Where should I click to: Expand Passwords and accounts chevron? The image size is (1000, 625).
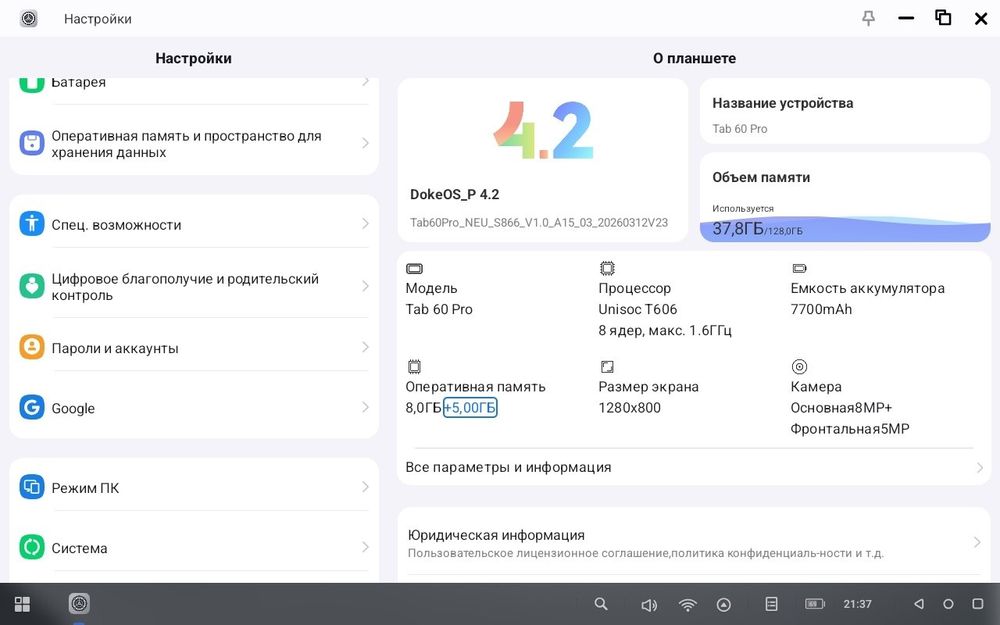(x=365, y=347)
